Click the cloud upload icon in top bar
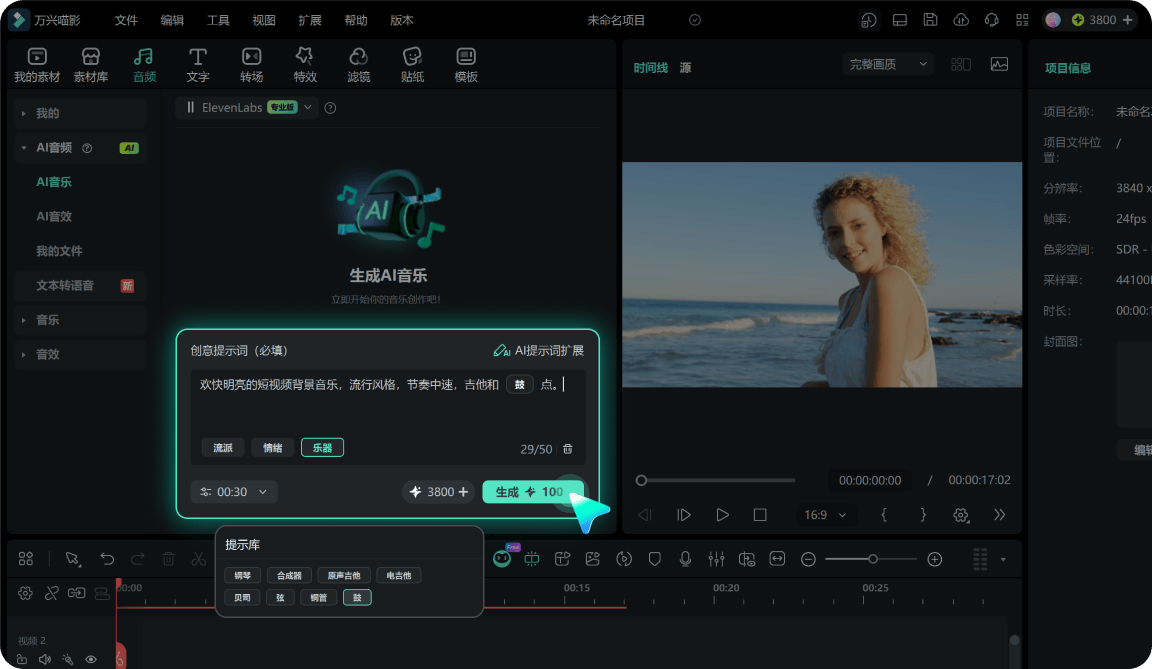This screenshot has height=669, width=1152. pos(961,20)
